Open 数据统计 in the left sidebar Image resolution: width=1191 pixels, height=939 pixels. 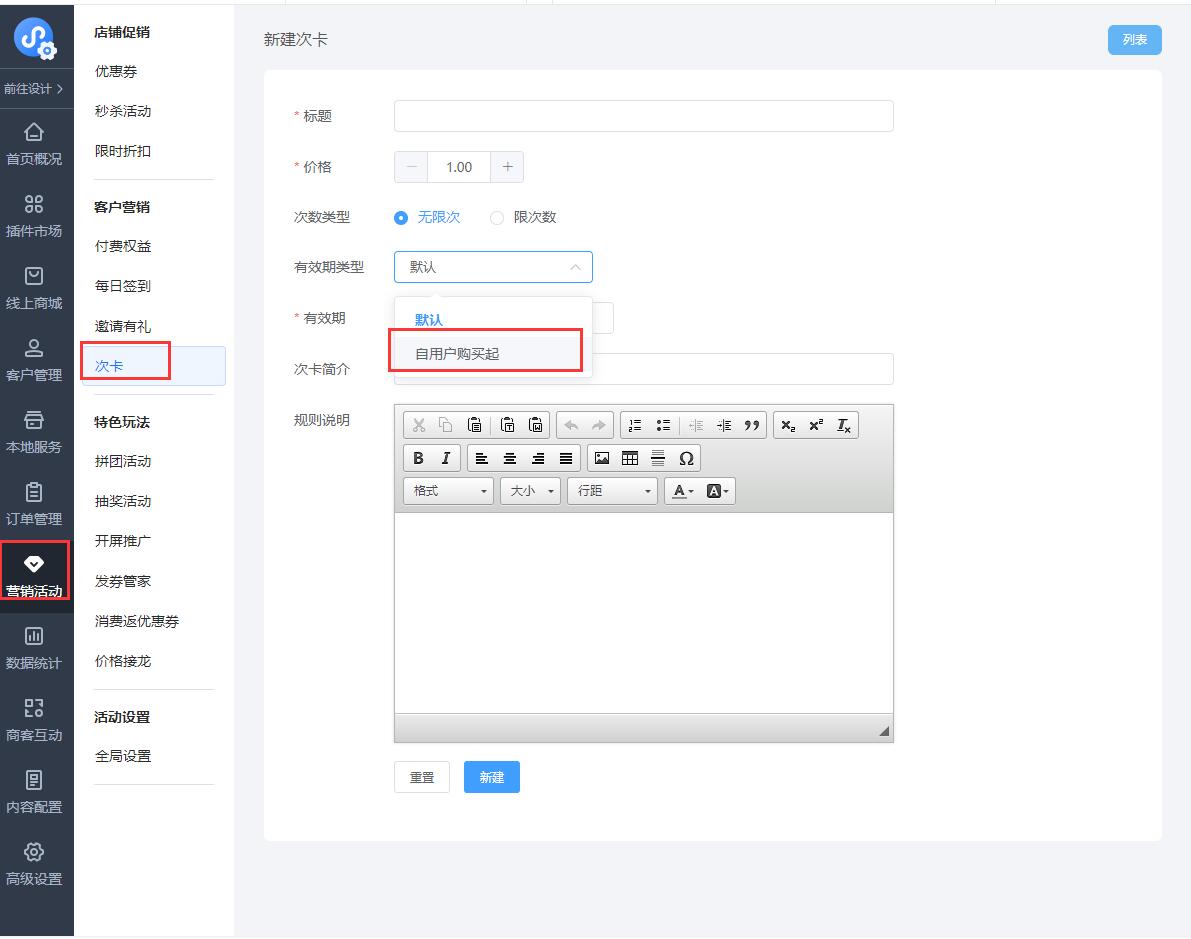[34, 647]
